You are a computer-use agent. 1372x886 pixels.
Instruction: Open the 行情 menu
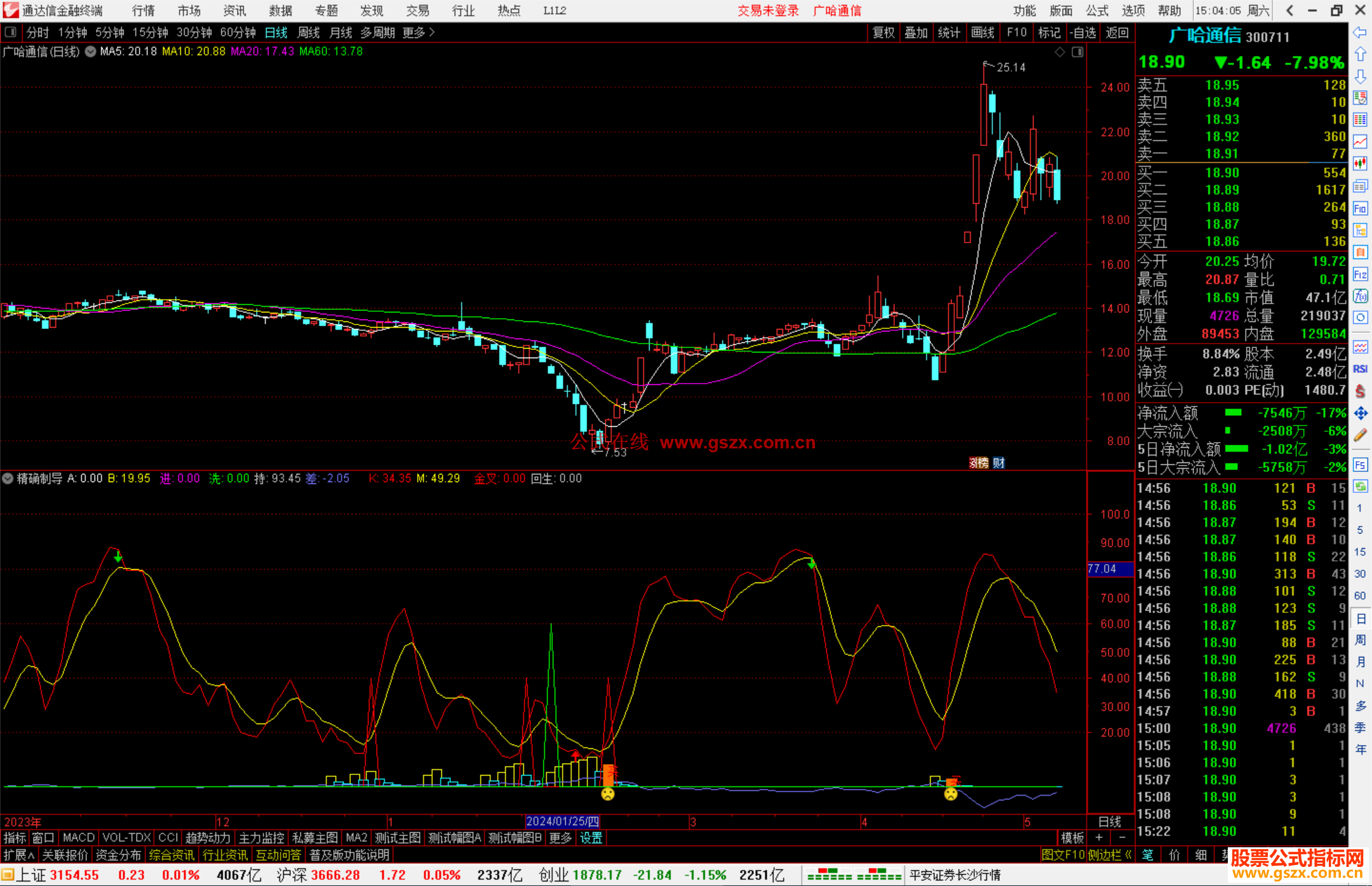coord(143,11)
